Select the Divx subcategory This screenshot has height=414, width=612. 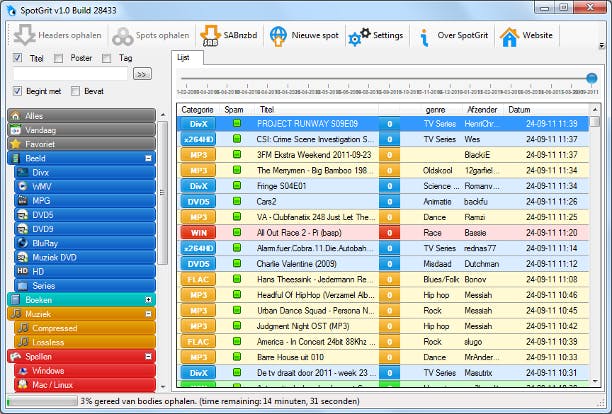pos(85,172)
